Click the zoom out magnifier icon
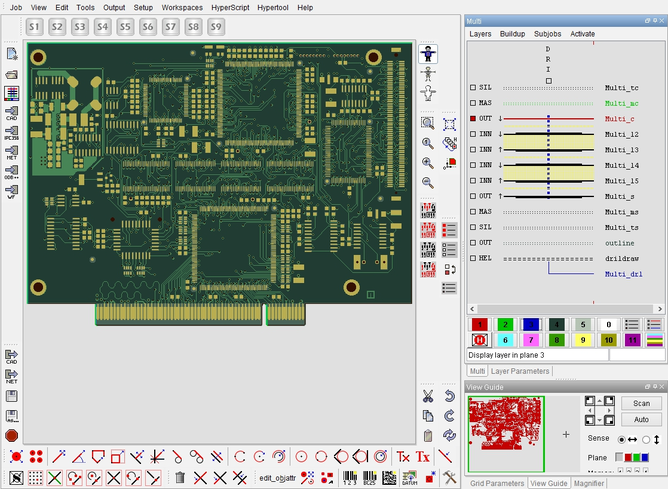 (428, 182)
